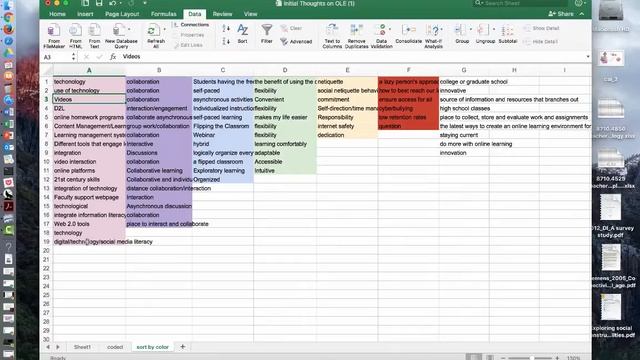
Task: Click Show Detail in ribbon
Action: (541, 28)
